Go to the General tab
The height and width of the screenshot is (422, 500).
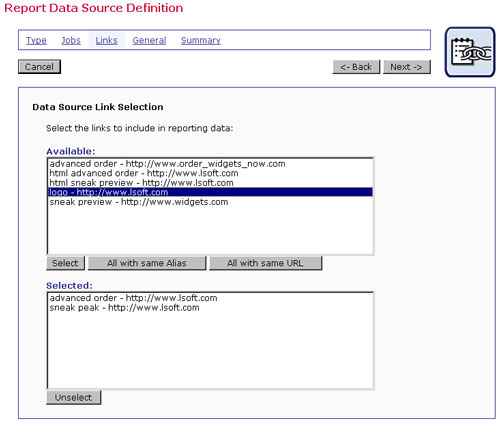coord(149,40)
